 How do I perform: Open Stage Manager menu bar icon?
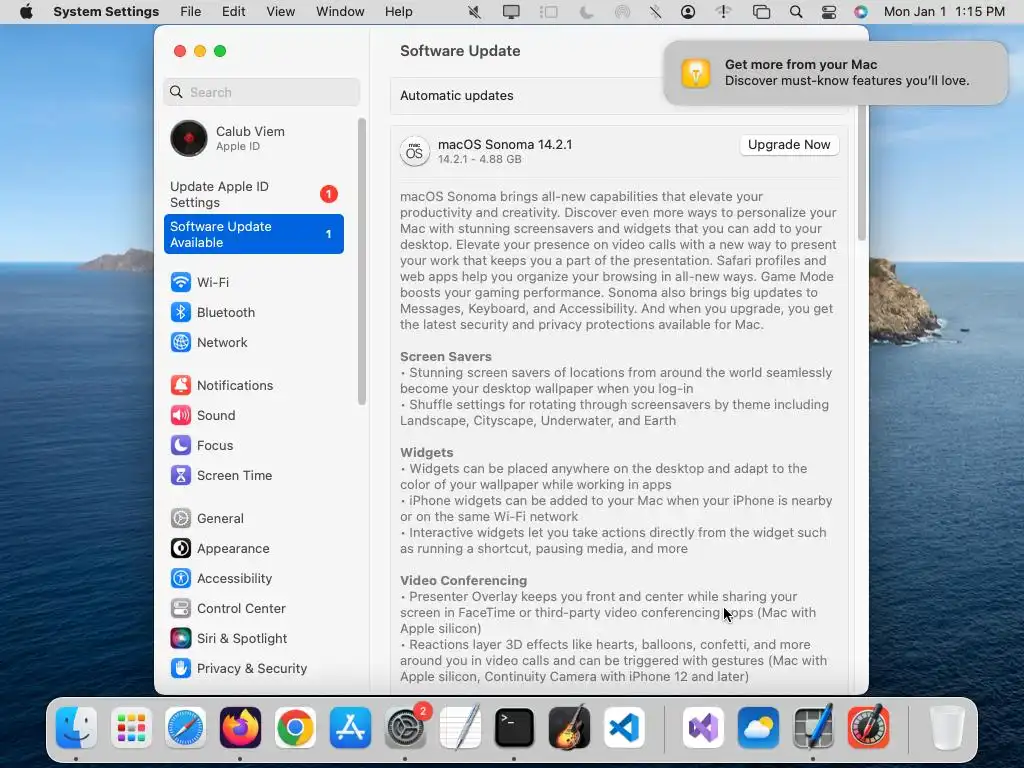coord(549,12)
